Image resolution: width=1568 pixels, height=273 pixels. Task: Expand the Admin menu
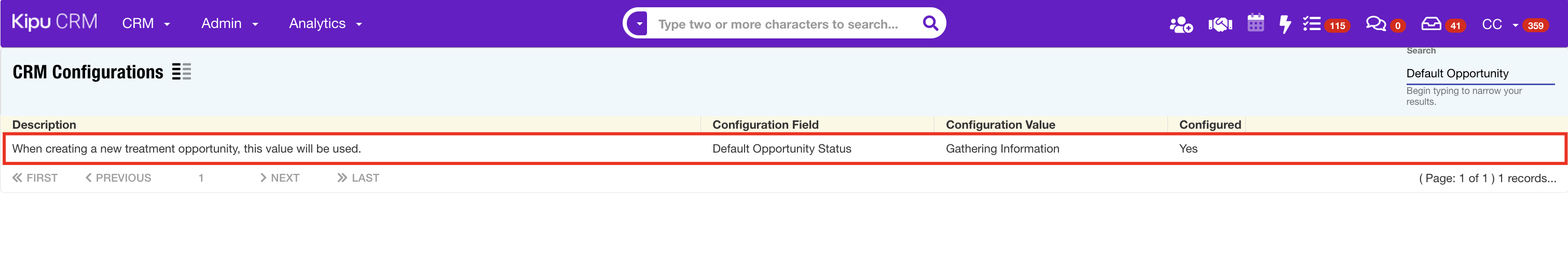point(229,24)
